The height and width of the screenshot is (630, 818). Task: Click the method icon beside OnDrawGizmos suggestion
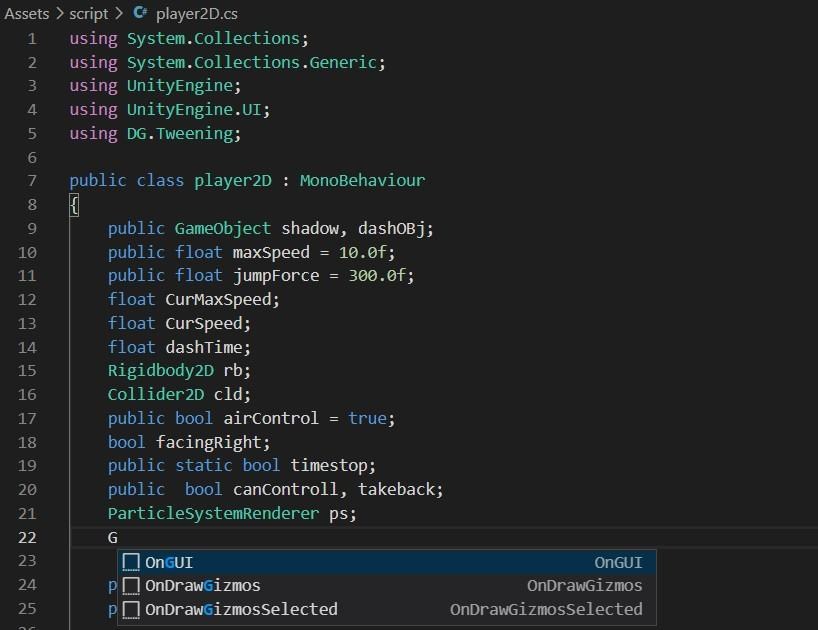click(131, 586)
